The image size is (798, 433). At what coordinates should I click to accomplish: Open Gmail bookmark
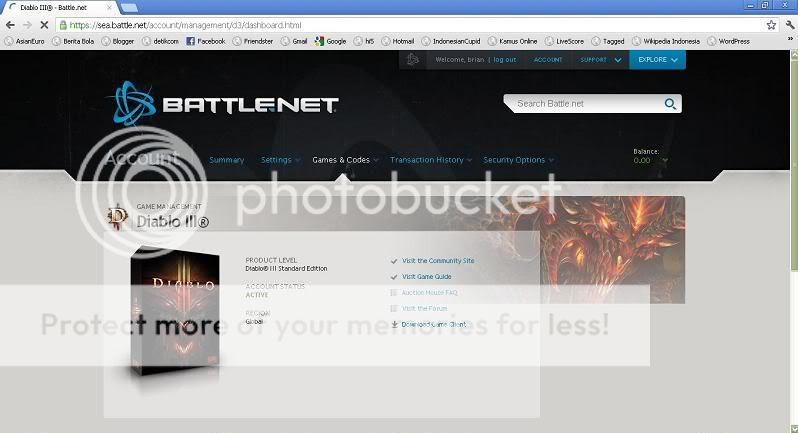[x=294, y=41]
